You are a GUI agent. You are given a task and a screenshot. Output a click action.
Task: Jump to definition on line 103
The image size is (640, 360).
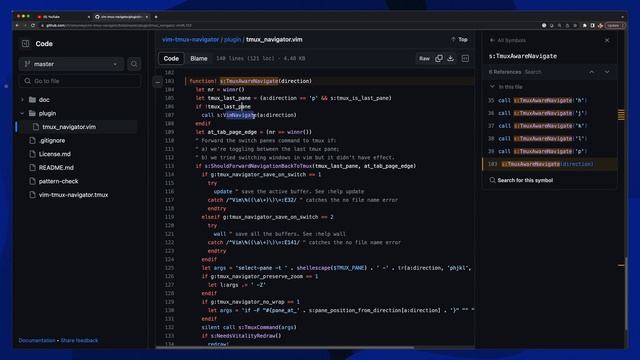click(549, 164)
